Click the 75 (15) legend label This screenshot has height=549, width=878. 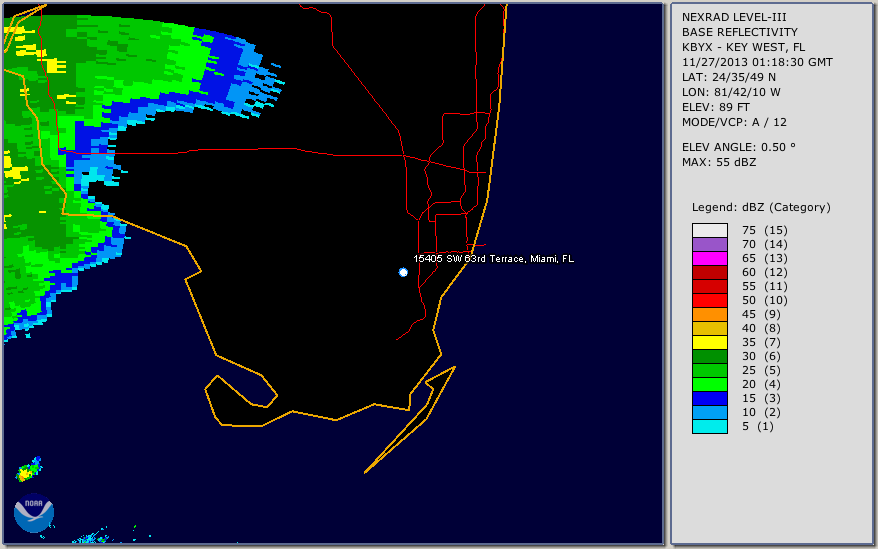pos(765,230)
